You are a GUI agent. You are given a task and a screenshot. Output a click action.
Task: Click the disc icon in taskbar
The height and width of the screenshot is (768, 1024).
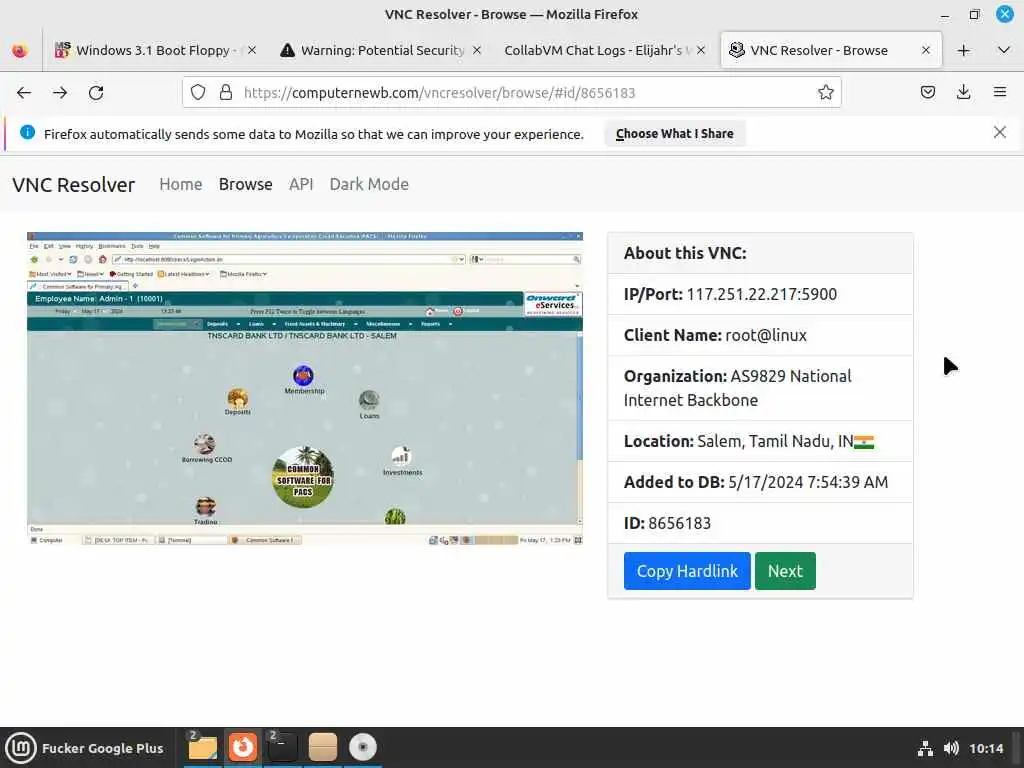click(x=363, y=748)
